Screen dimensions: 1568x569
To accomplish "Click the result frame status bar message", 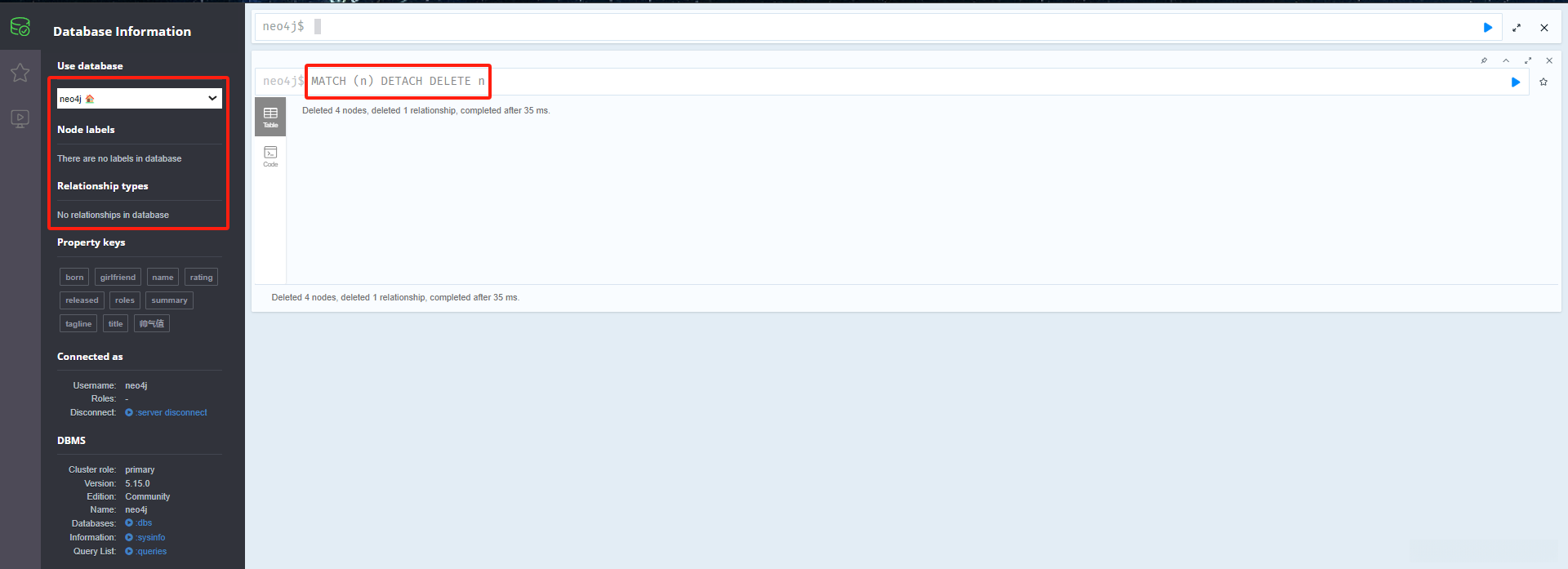I will 395,297.
